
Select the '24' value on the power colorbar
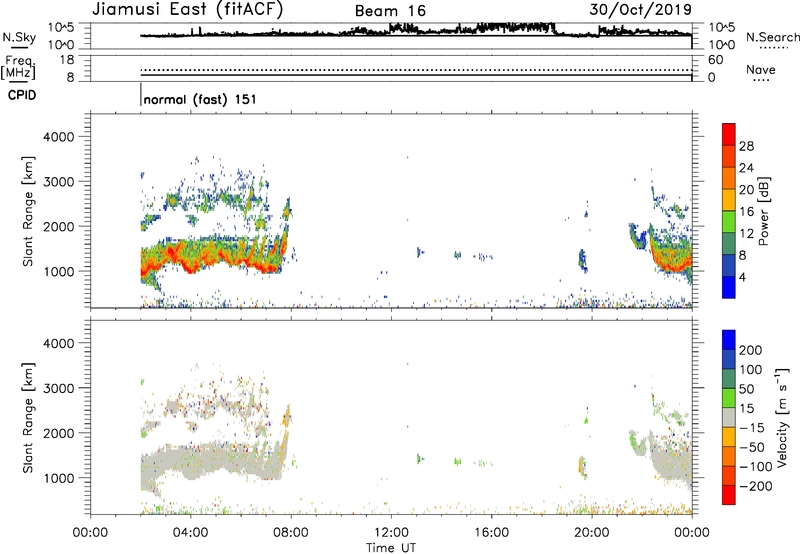click(746, 168)
